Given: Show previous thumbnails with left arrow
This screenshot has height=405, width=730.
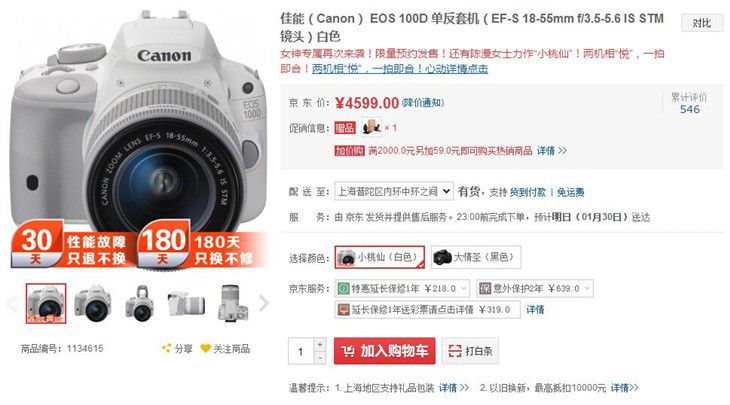Looking at the screenshot, I should [x=12, y=304].
